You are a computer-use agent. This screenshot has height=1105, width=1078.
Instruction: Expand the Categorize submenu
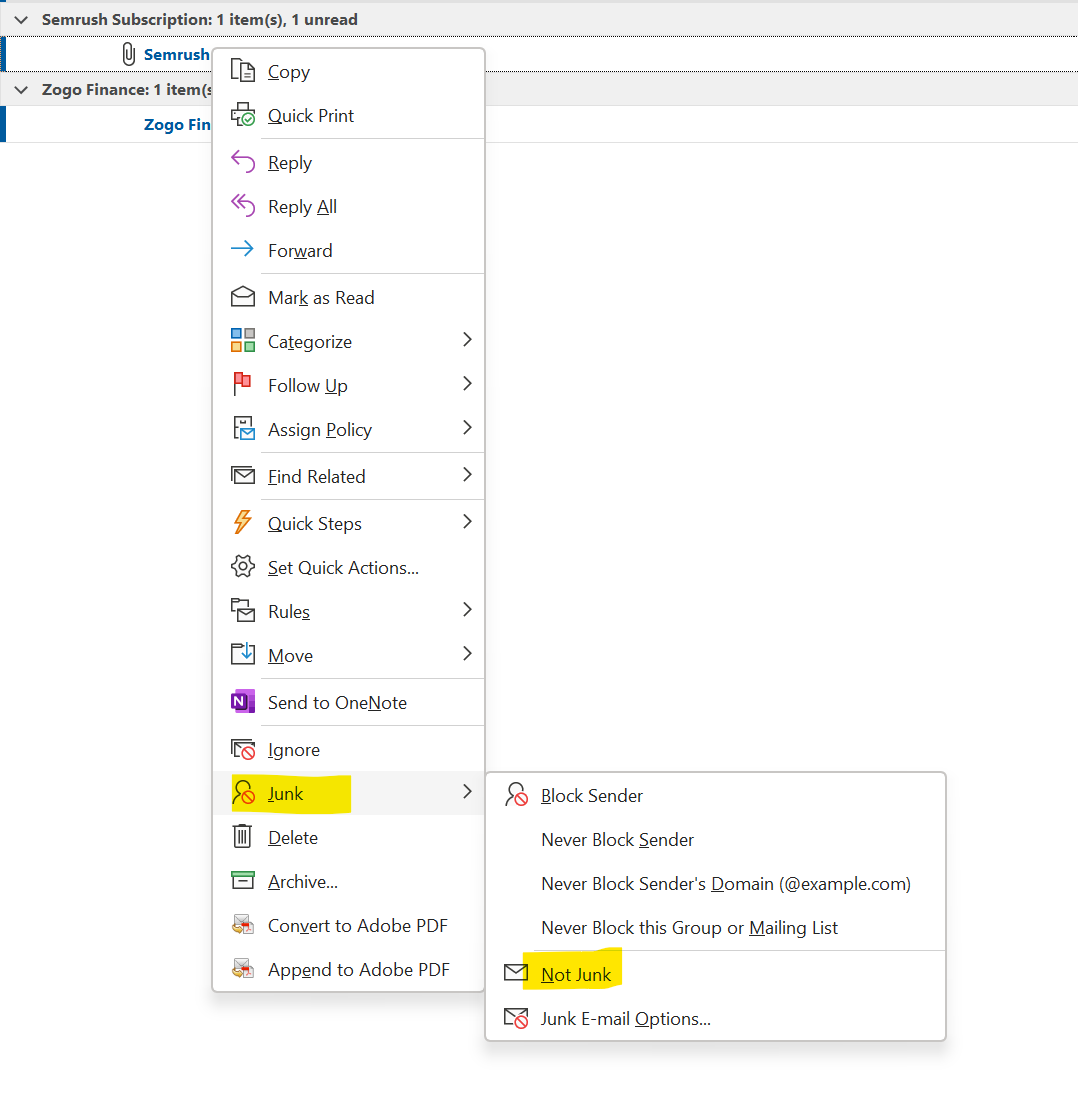pos(309,340)
